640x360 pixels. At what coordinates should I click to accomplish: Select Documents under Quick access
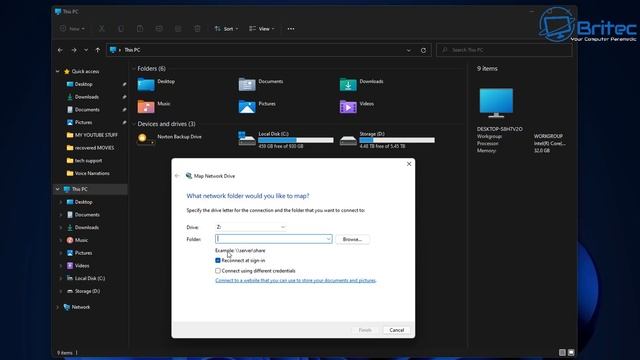[x=87, y=109]
